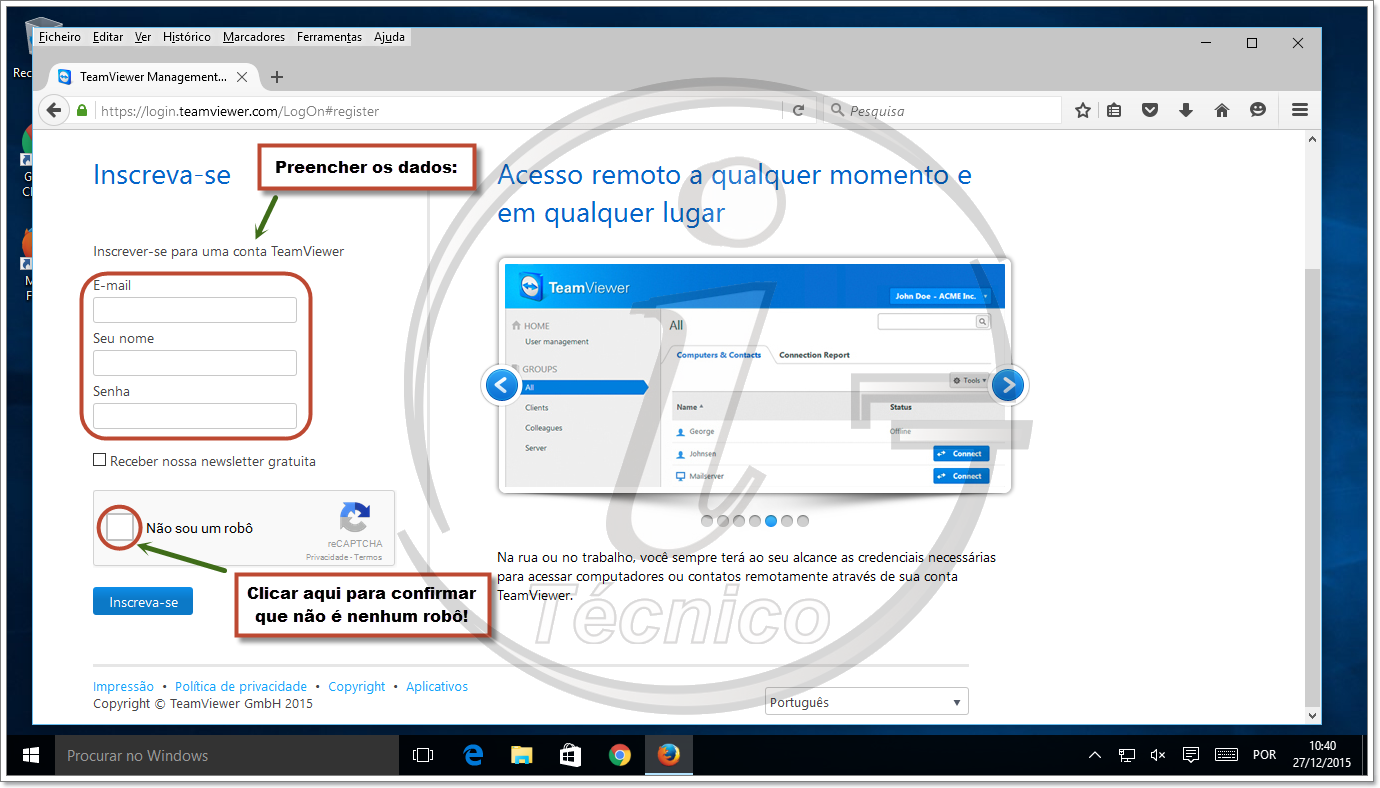
Task: Check the 'Não sou um robô' reCAPTCHA box
Action: click(x=119, y=528)
